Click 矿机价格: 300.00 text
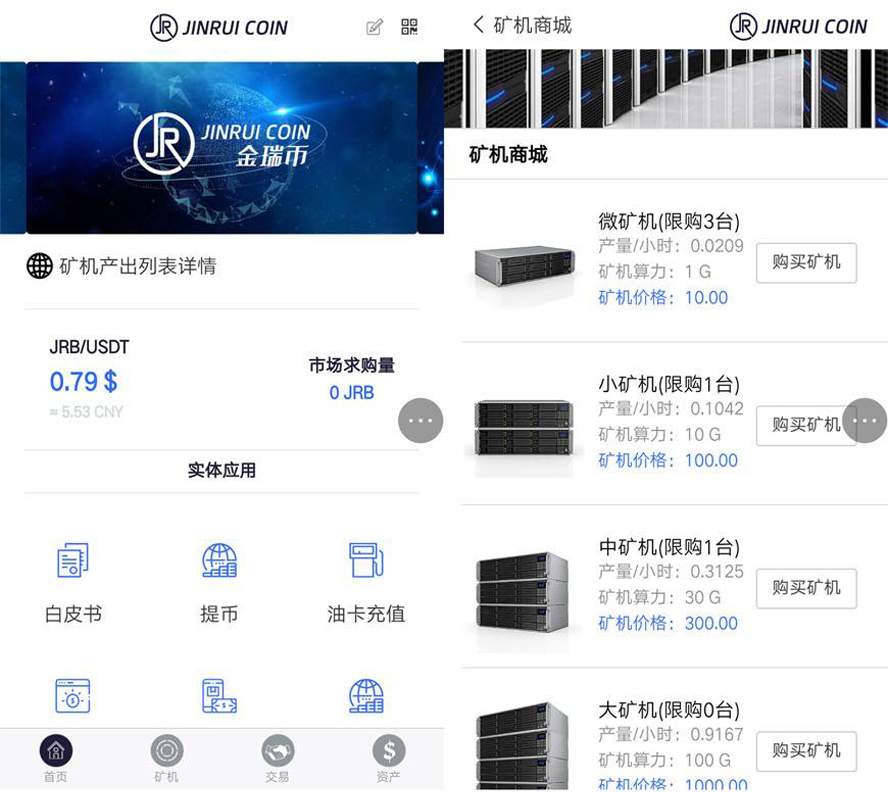Viewport: 888px width, 792px height. pyautogui.click(x=668, y=623)
